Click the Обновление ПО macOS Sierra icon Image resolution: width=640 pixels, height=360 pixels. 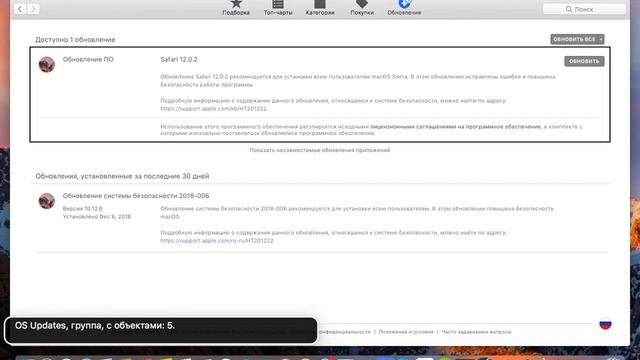click(x=47, y=64)
